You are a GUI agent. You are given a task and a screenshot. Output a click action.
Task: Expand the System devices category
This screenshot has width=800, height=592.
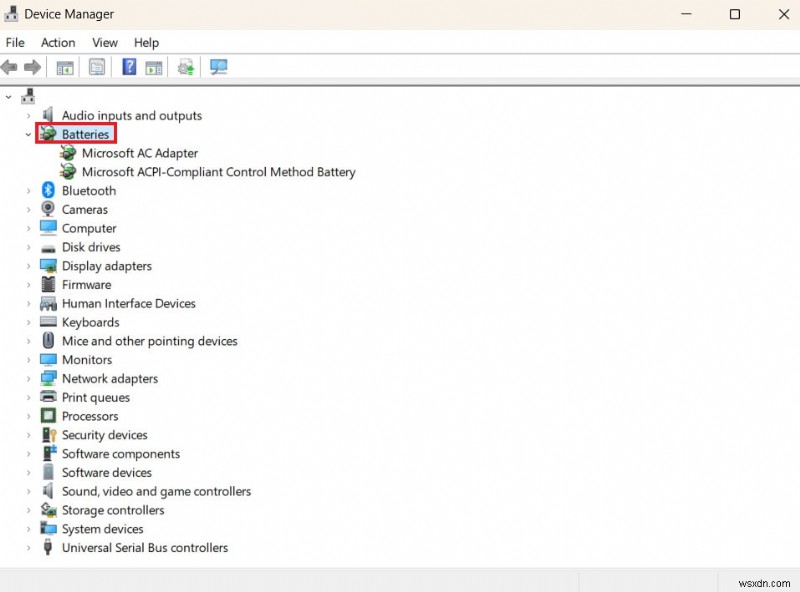click(28, 529)
